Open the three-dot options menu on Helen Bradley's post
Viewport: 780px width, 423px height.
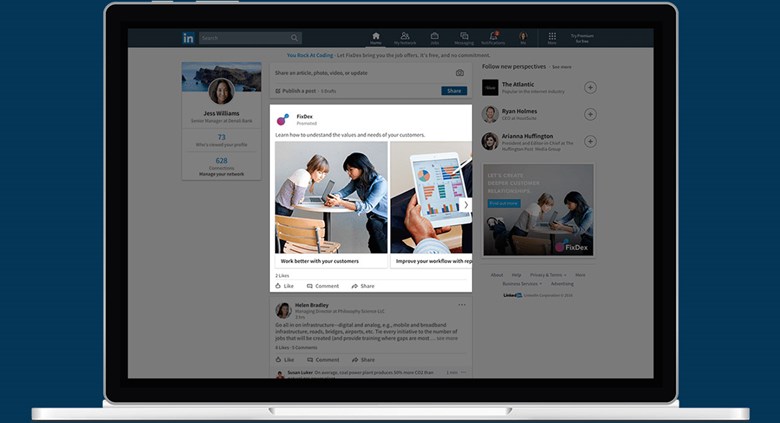click(462, 305)
